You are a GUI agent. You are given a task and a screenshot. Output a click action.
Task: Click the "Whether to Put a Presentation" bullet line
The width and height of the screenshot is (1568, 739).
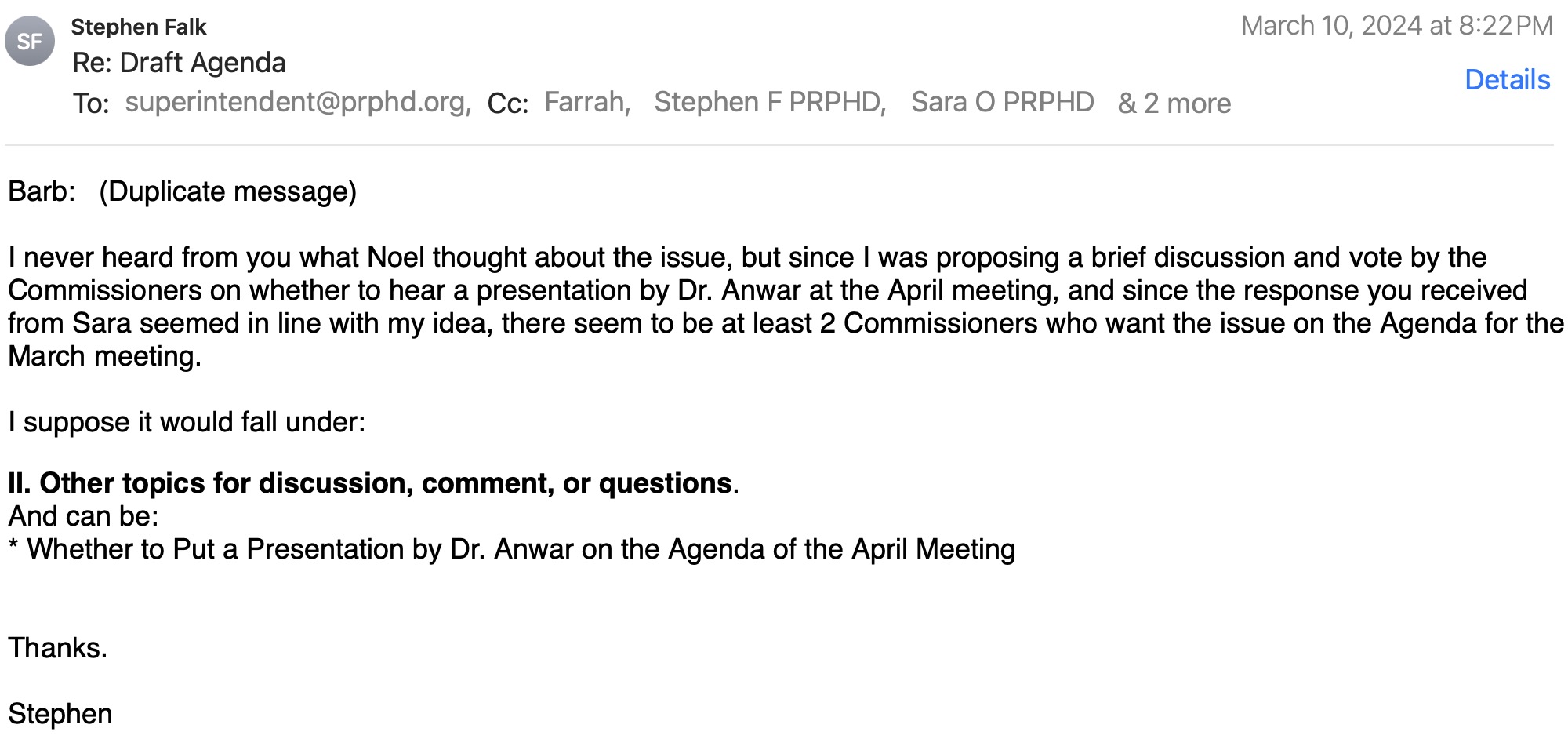(x=511, y=549)
